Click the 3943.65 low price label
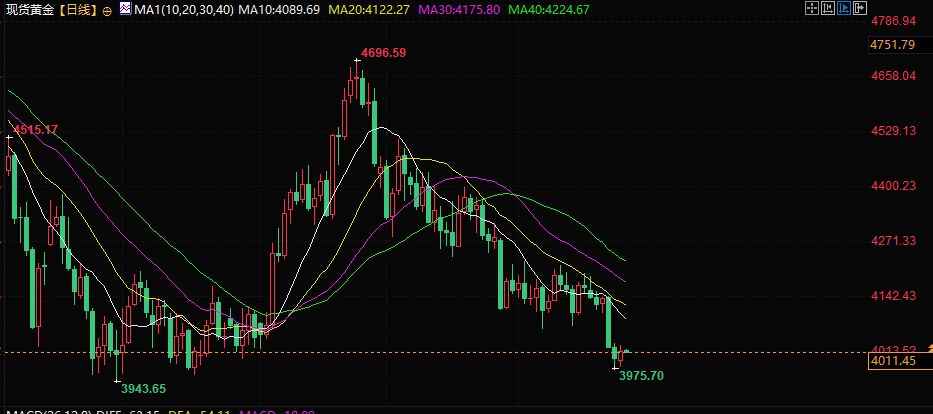The width and height of the screenshot is (933, 414). coord(143,389)
